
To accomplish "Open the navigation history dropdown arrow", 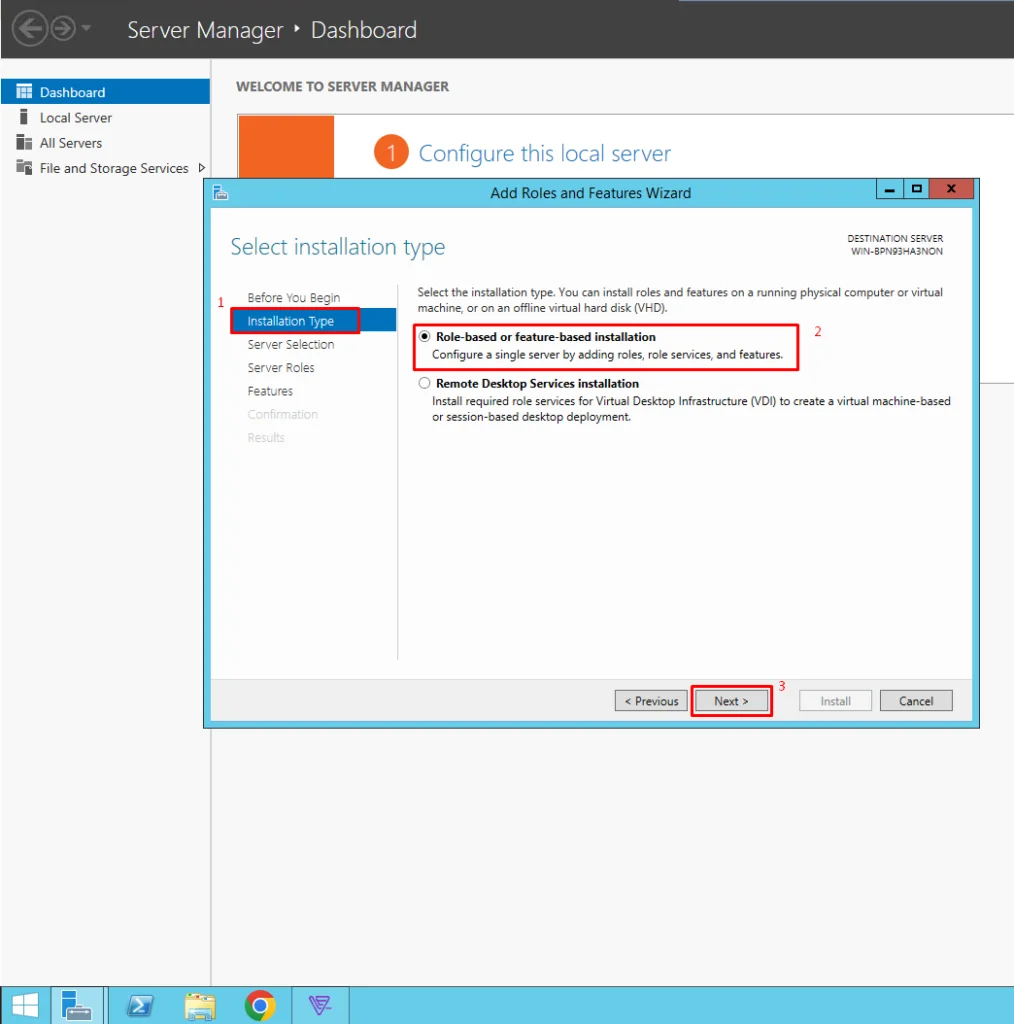I will point(86,28).
